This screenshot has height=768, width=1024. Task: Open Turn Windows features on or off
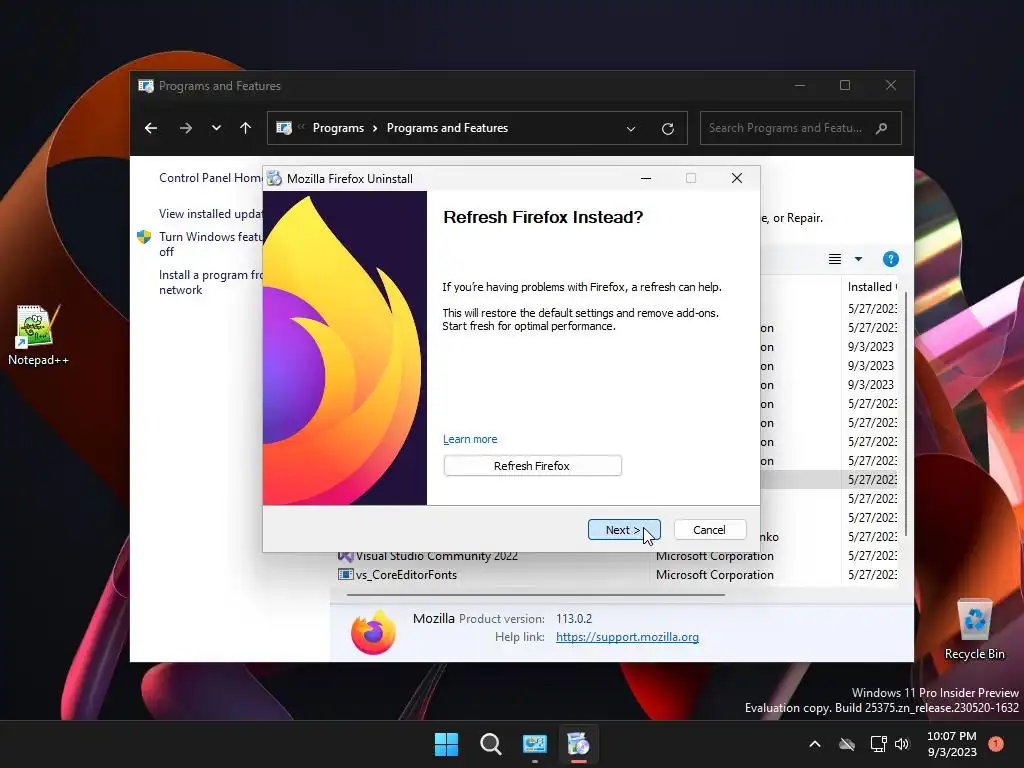pos(210,244)
